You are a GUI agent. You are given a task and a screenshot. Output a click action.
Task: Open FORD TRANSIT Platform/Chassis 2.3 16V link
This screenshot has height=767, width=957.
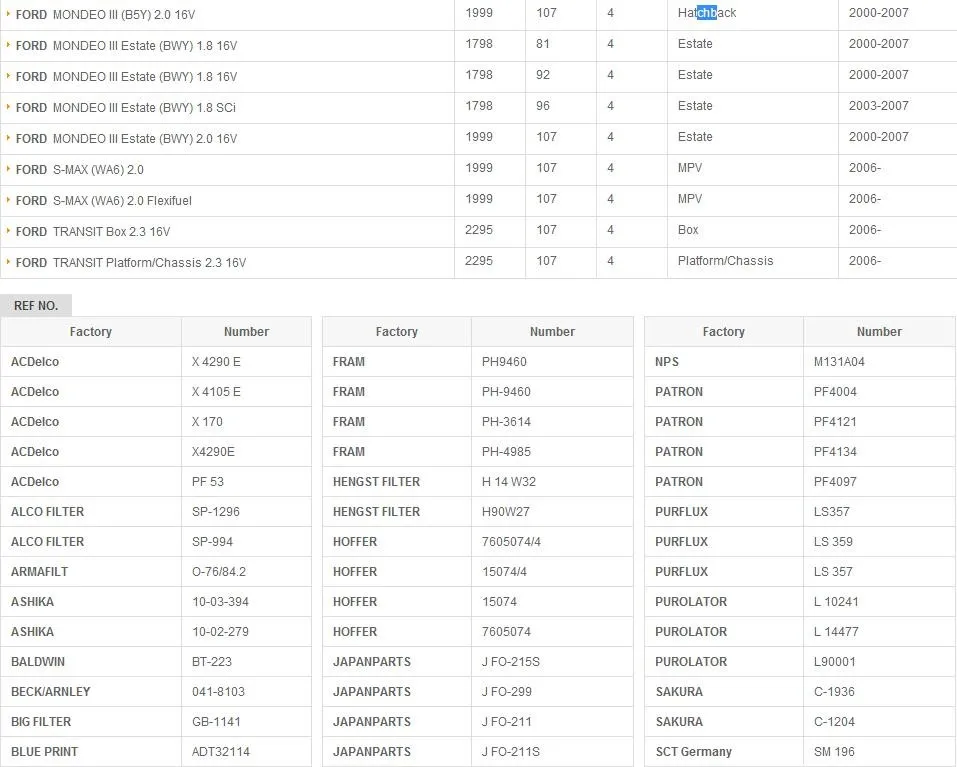point(131,263)
